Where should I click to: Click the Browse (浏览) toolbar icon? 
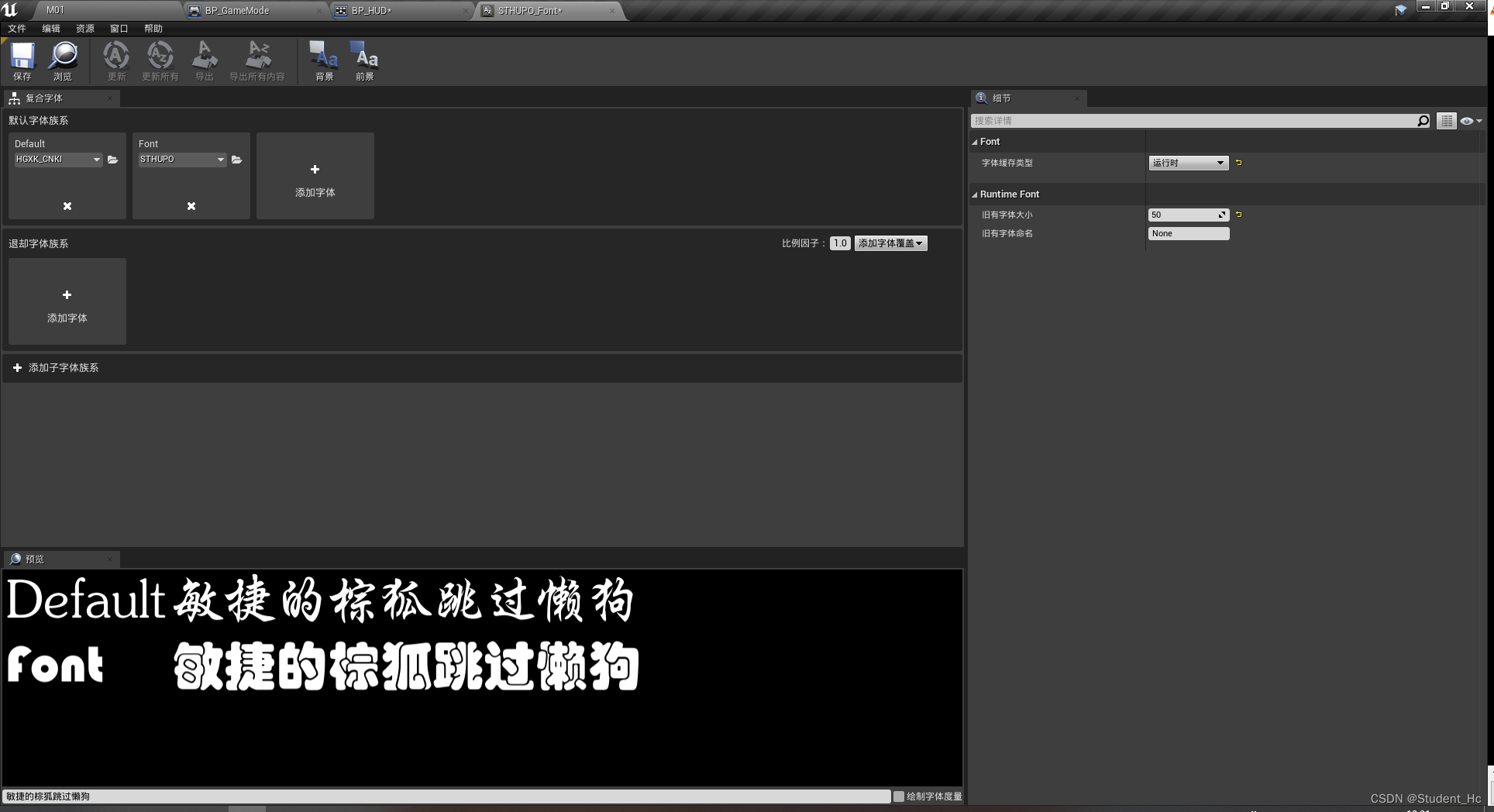pyautogui.click(x=63, y=60)
